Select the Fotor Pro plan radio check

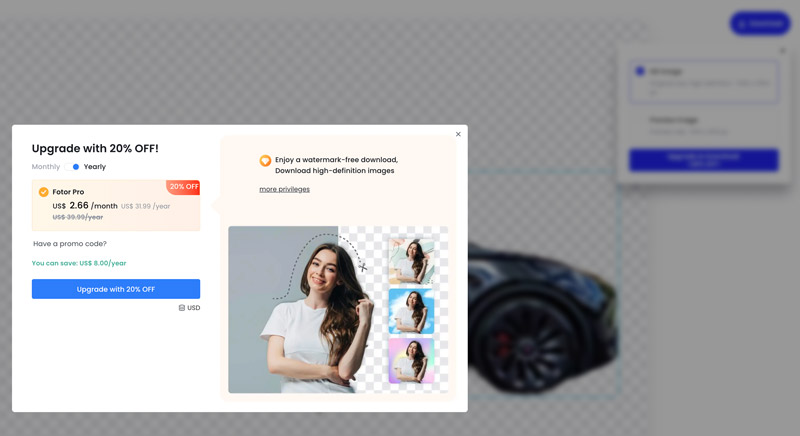43,192
